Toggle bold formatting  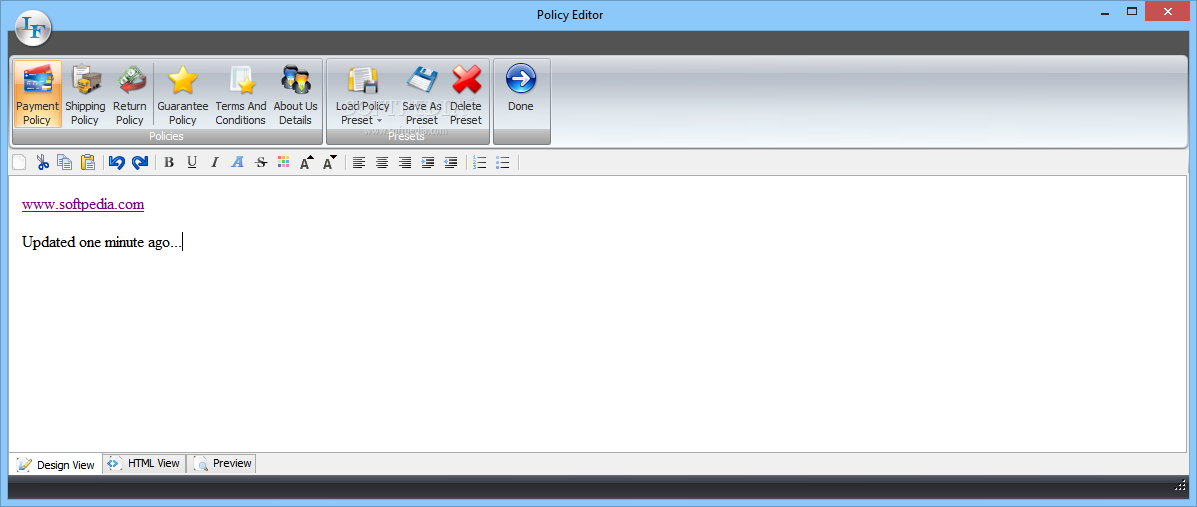(x=169, y=162)
